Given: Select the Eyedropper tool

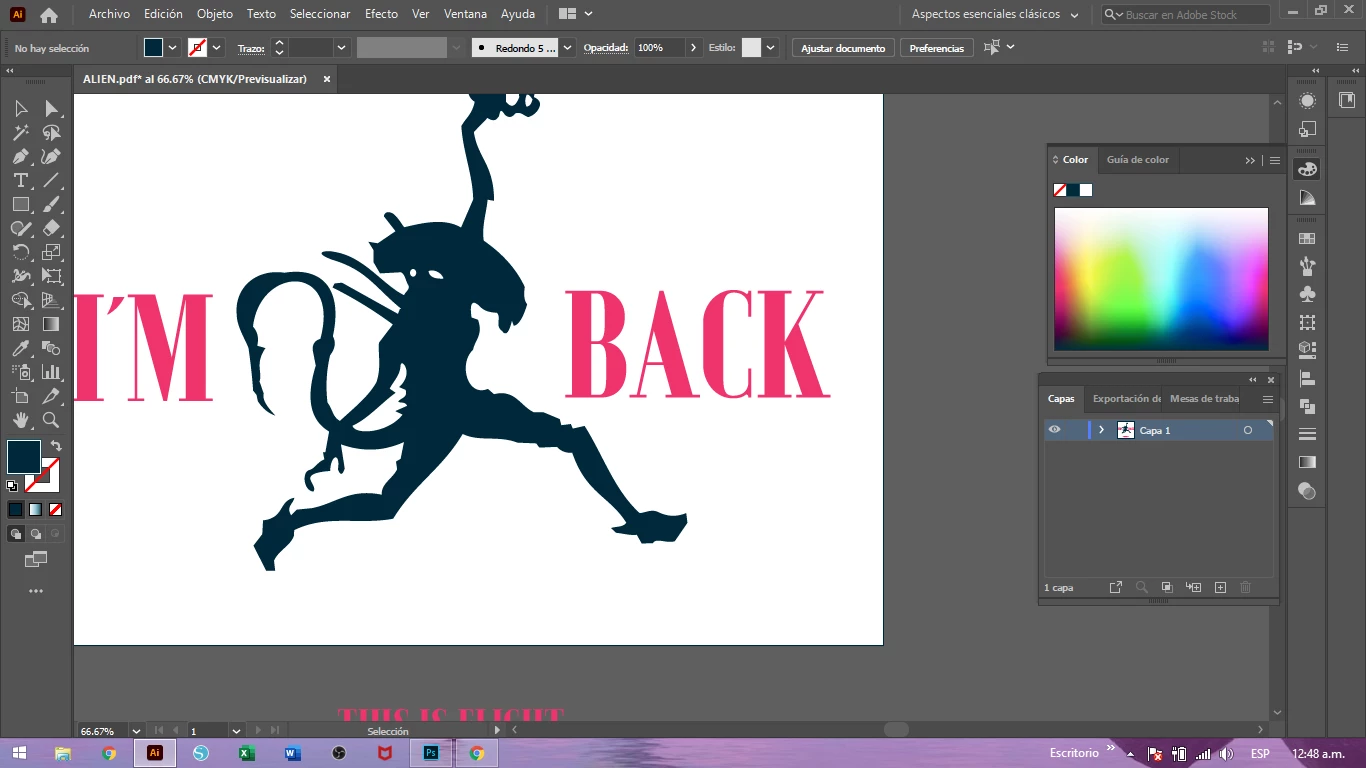Looking at the screenshot, I should [x=21, y=348].
